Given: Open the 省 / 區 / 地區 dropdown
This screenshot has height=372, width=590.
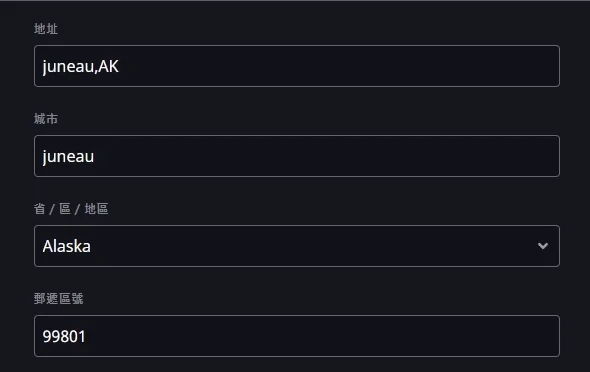Looking at the screenshot, I should pos(297,246).
